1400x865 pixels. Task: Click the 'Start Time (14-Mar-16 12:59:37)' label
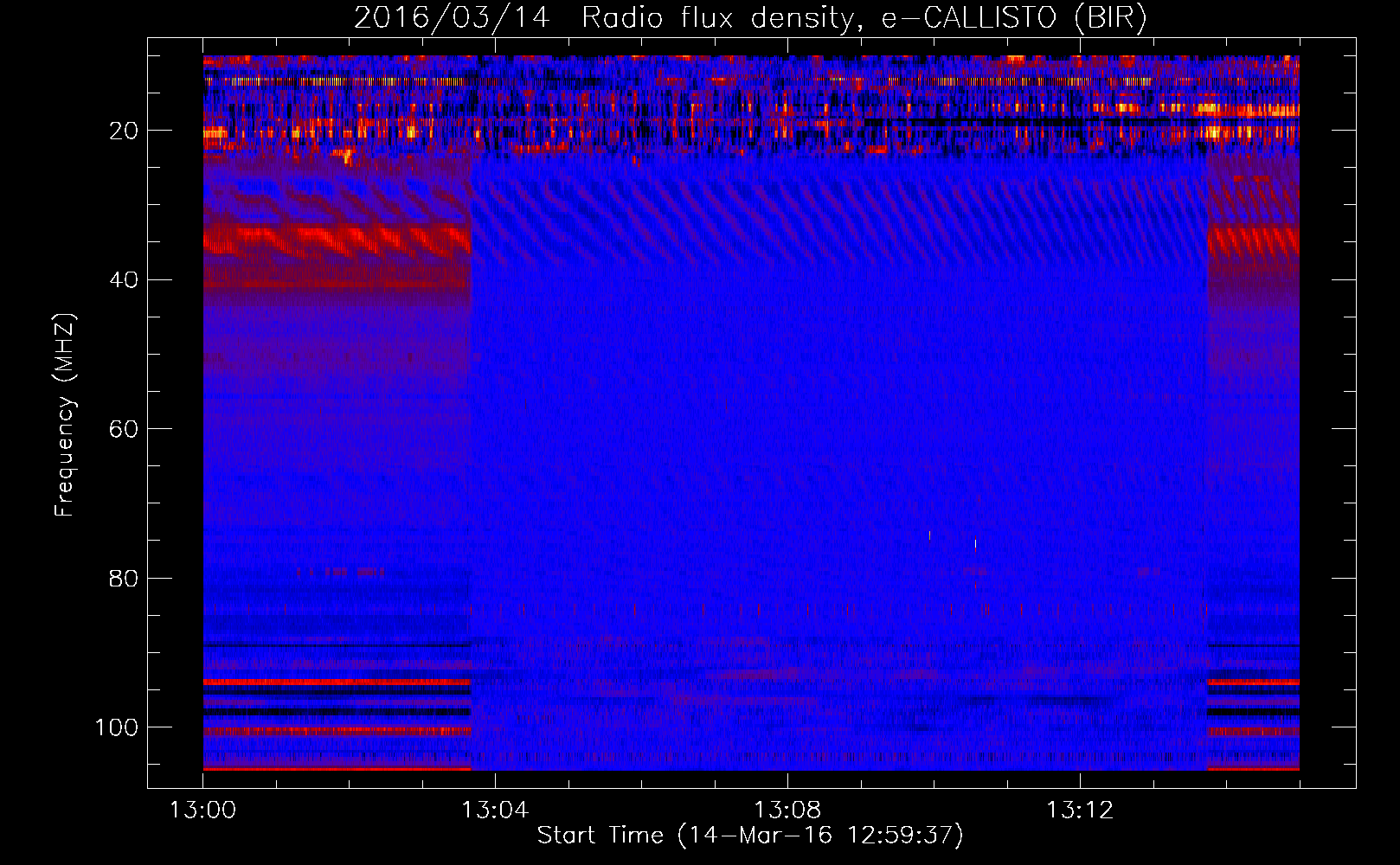750,835
